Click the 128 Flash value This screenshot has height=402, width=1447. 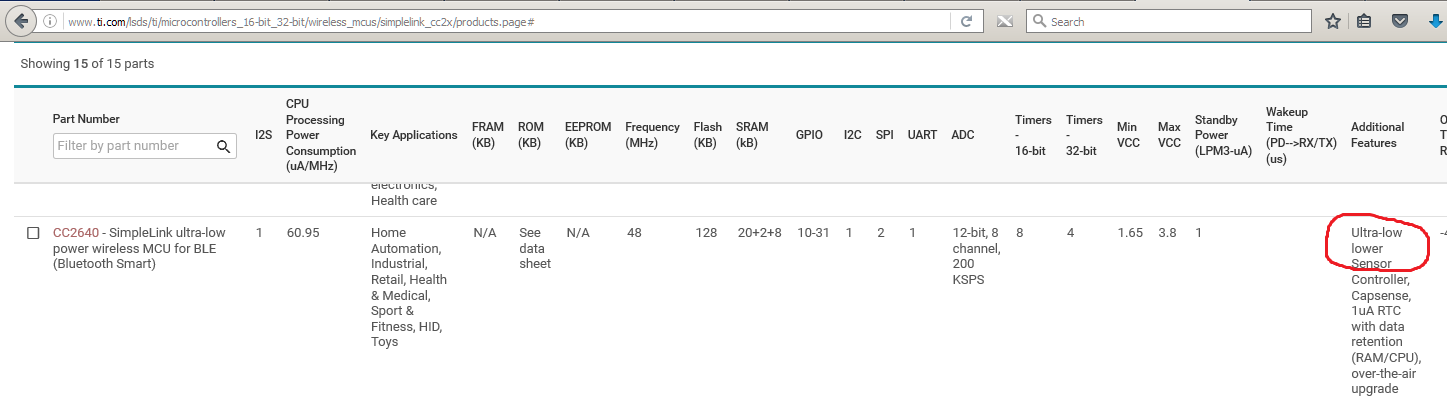click(x=706, y=233)
